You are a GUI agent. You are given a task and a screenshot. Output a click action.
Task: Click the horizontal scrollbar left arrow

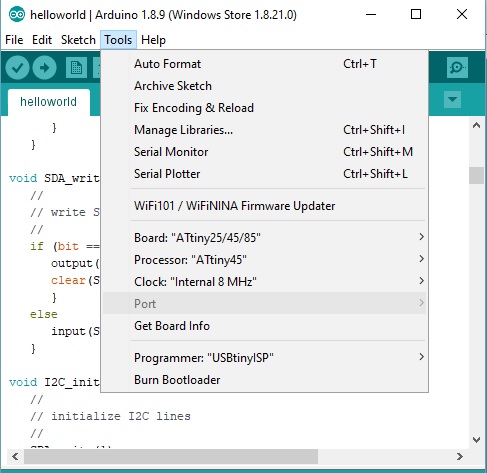[15, 456]
